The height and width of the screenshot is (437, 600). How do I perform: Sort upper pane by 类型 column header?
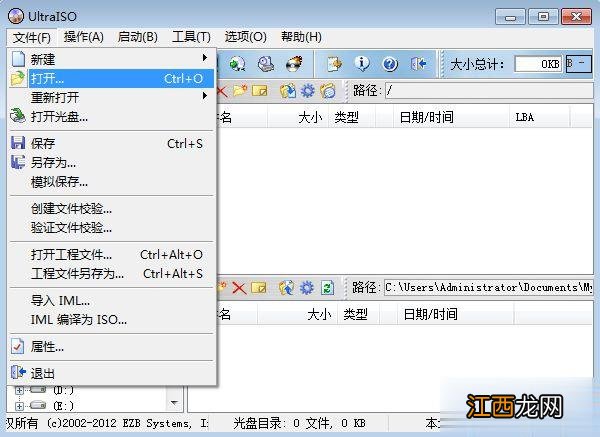point(352,117)
